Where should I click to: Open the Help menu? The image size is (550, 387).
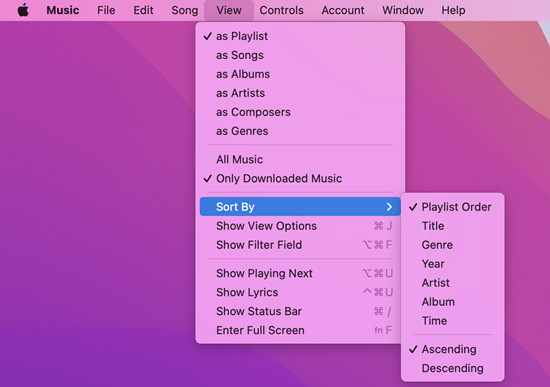453,10
